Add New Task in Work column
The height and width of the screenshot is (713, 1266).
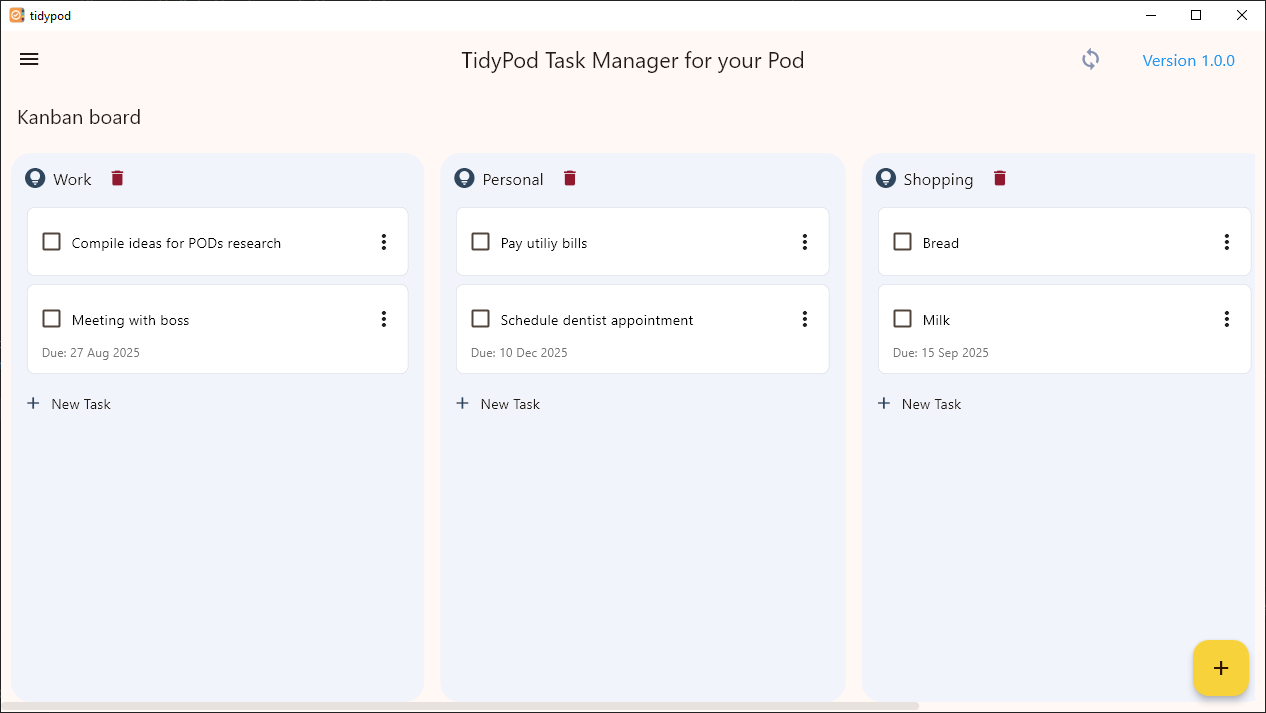point(69,404)
